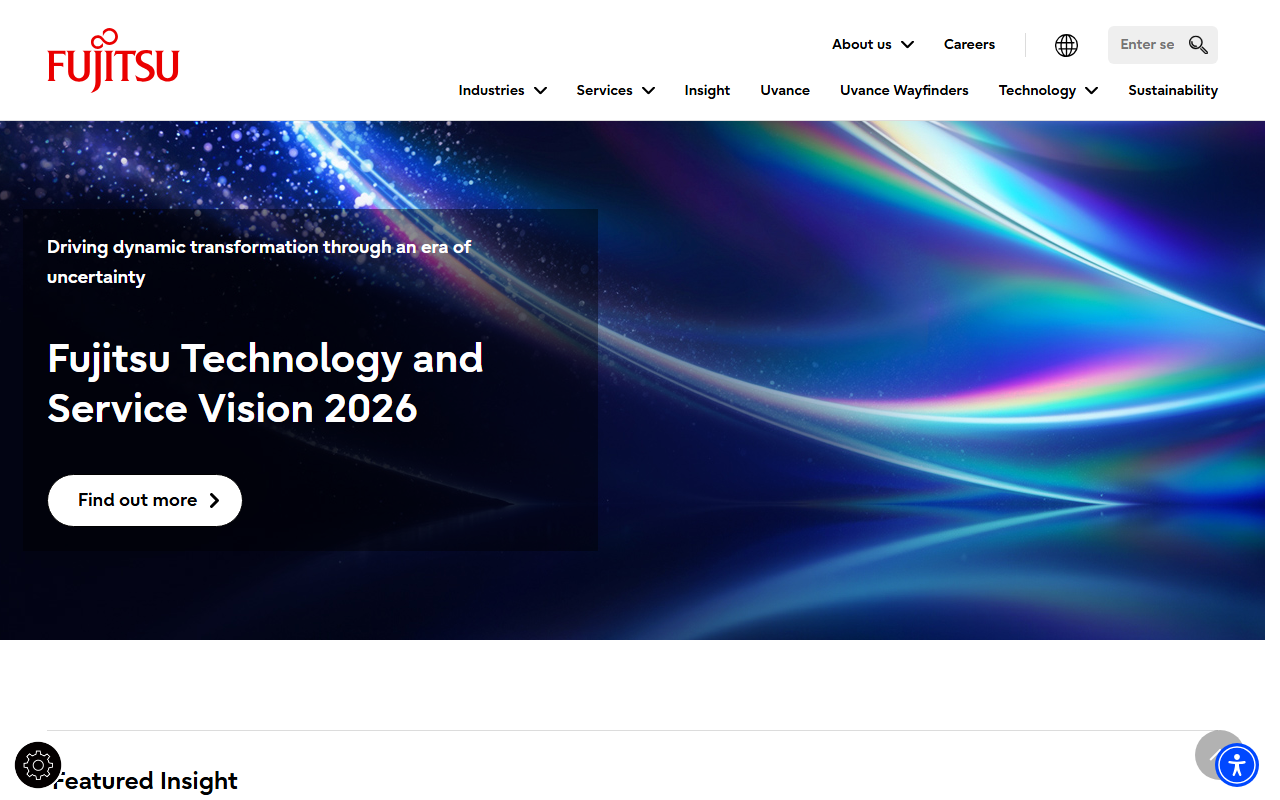Open the globe language selector

click(1066, 45)
